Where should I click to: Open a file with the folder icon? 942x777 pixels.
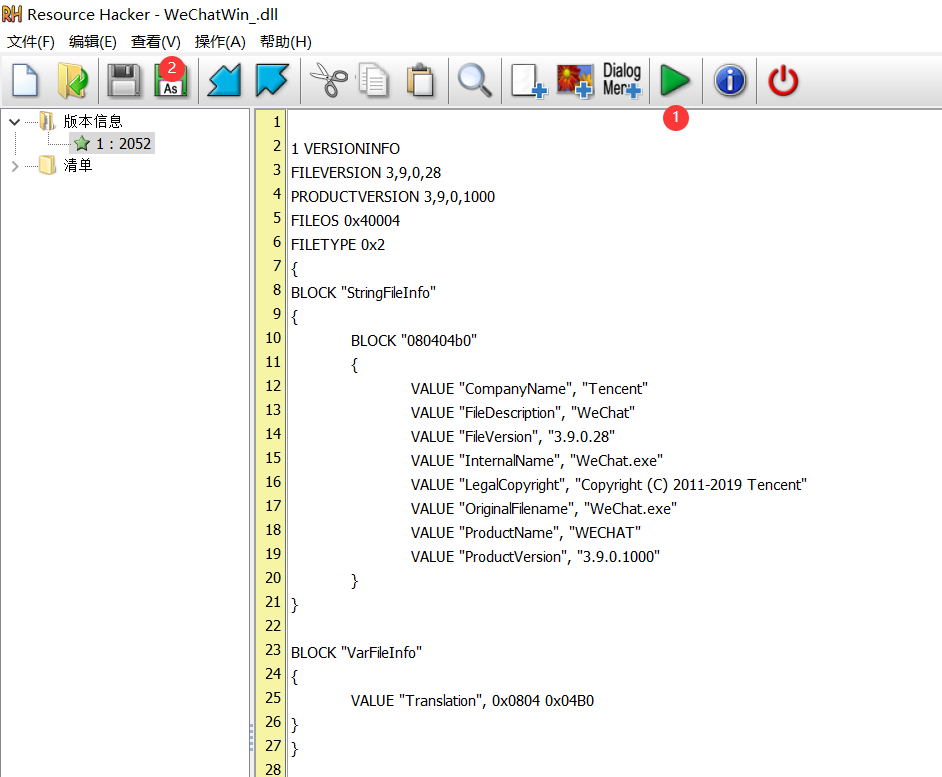pyautogui.click(x=73, y=80)
